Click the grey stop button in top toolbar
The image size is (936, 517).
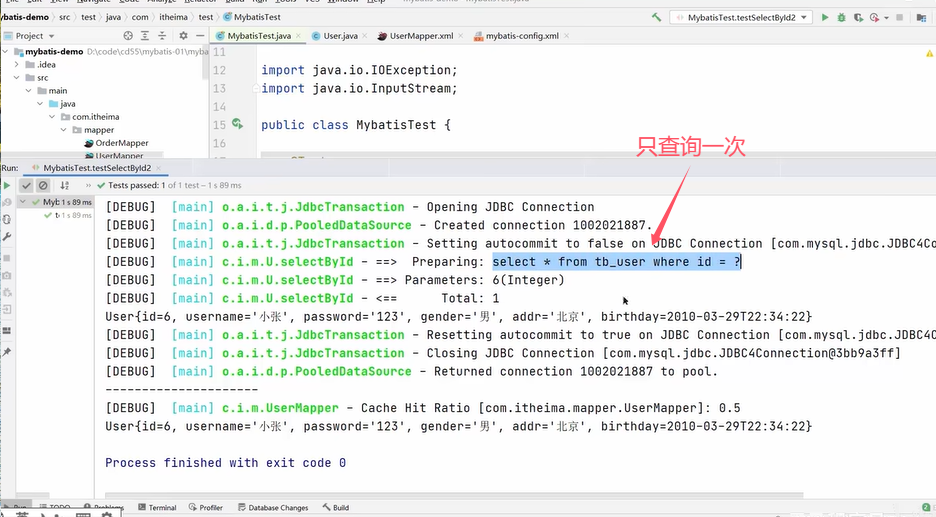(900, 17)
